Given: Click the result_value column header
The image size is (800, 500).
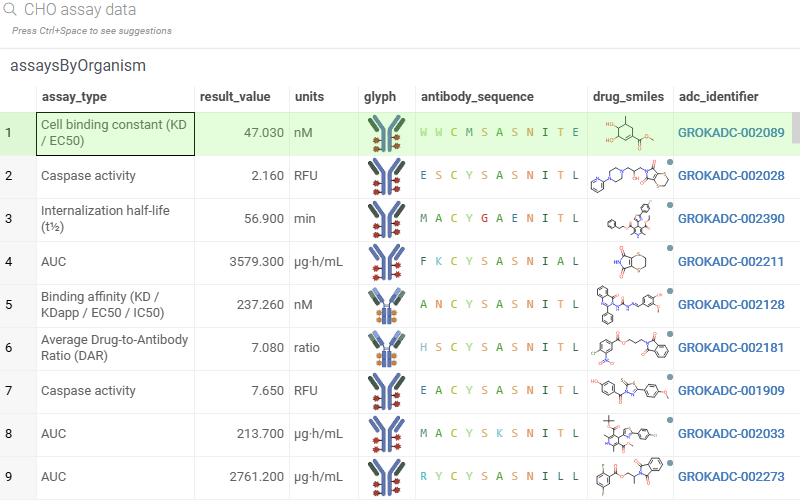Looking at the screenshot, I should (x=235, y=97).
